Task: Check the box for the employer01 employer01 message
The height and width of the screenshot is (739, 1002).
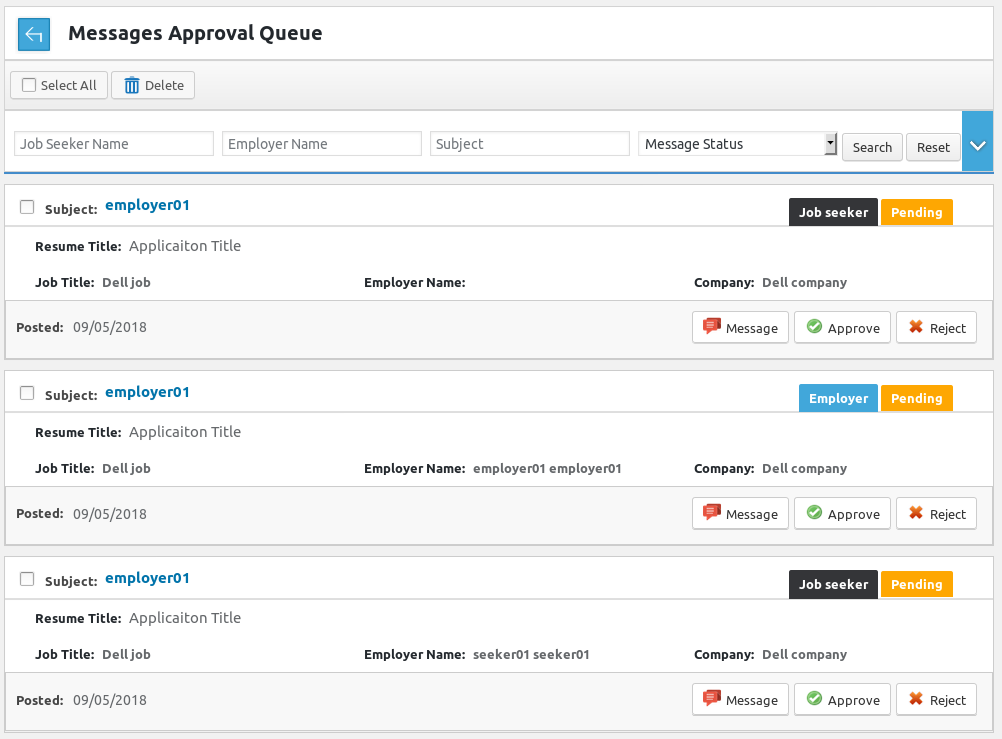Action: coord(27,393)
